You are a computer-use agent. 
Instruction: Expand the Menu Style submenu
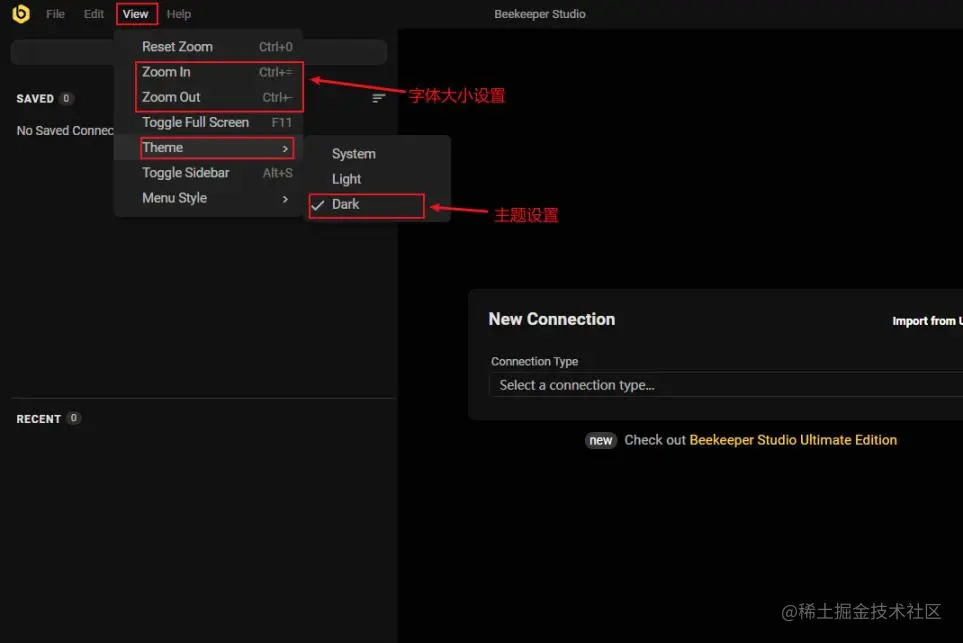coord(208,198)
